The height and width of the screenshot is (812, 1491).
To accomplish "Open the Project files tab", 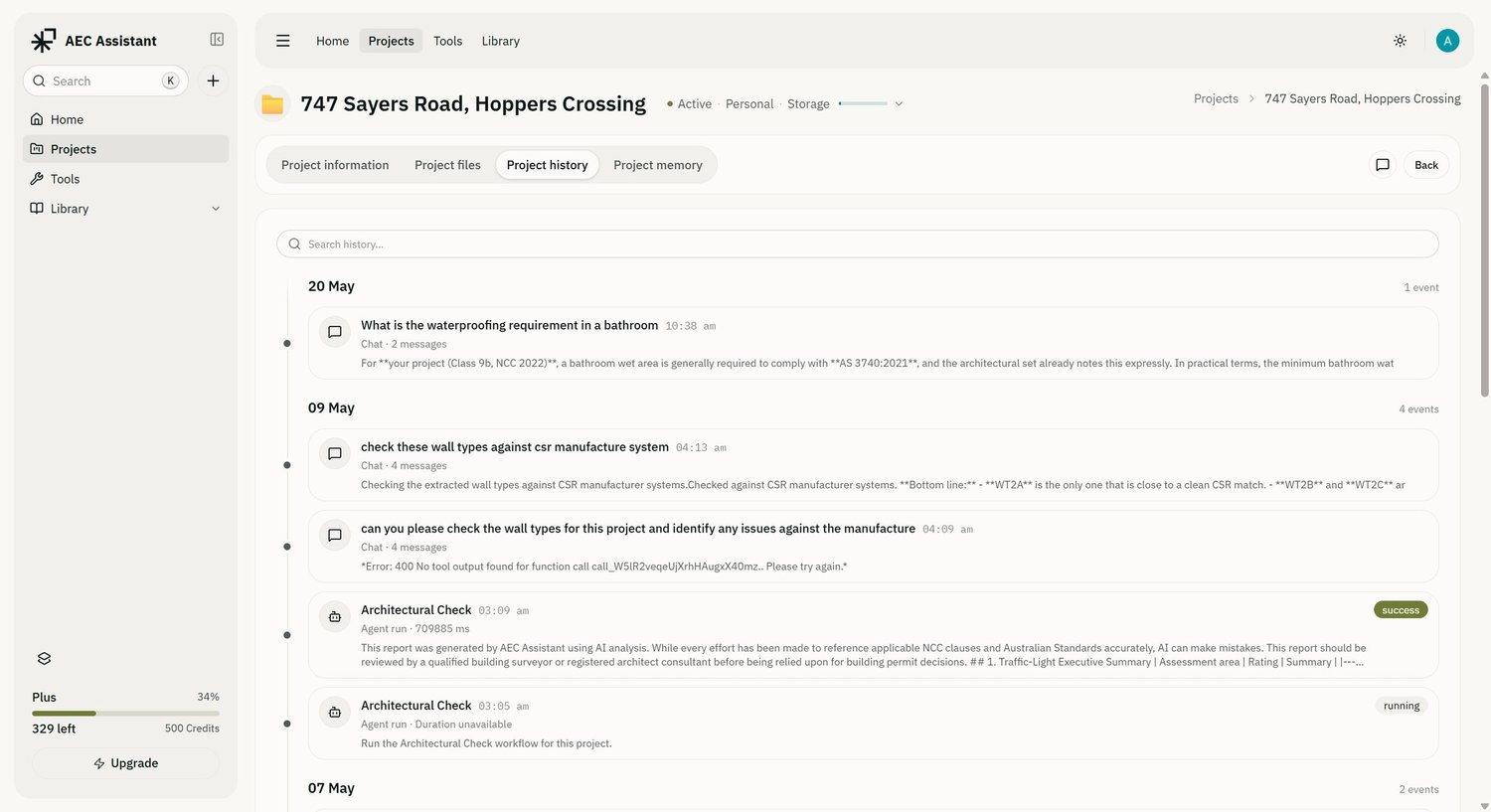I will point(447,165).
